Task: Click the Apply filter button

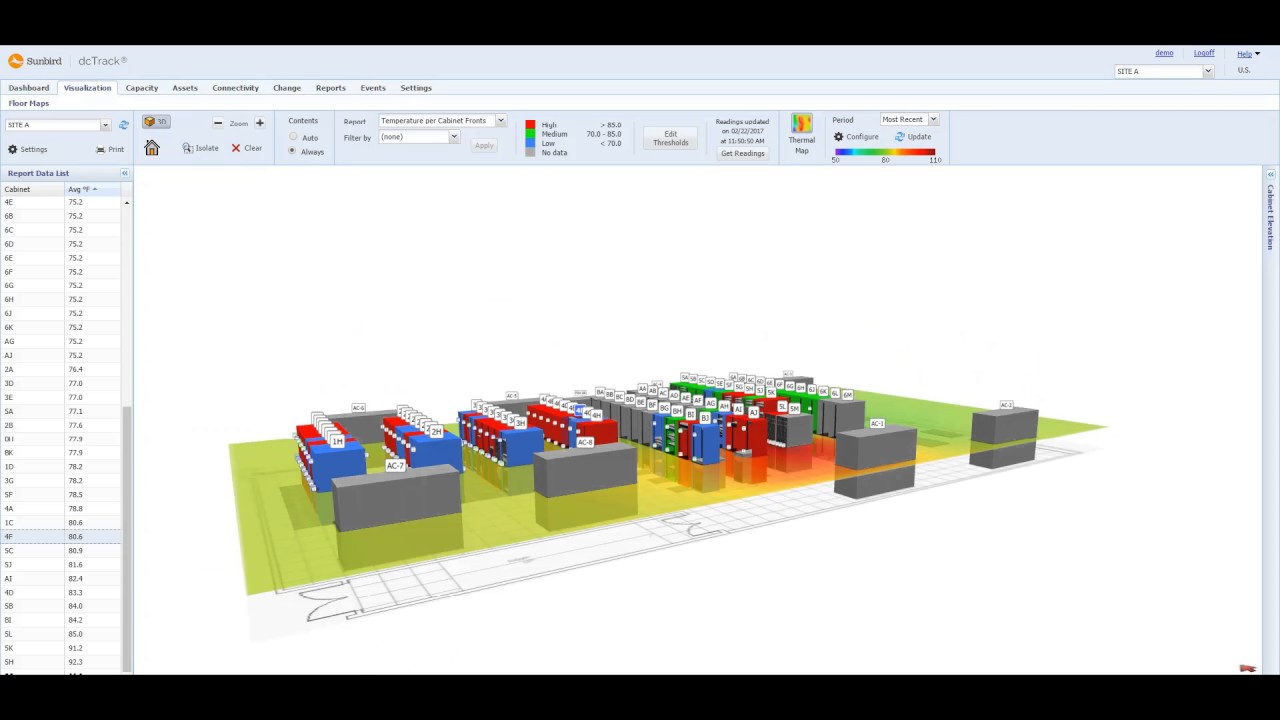Action: tap(484, 145)
